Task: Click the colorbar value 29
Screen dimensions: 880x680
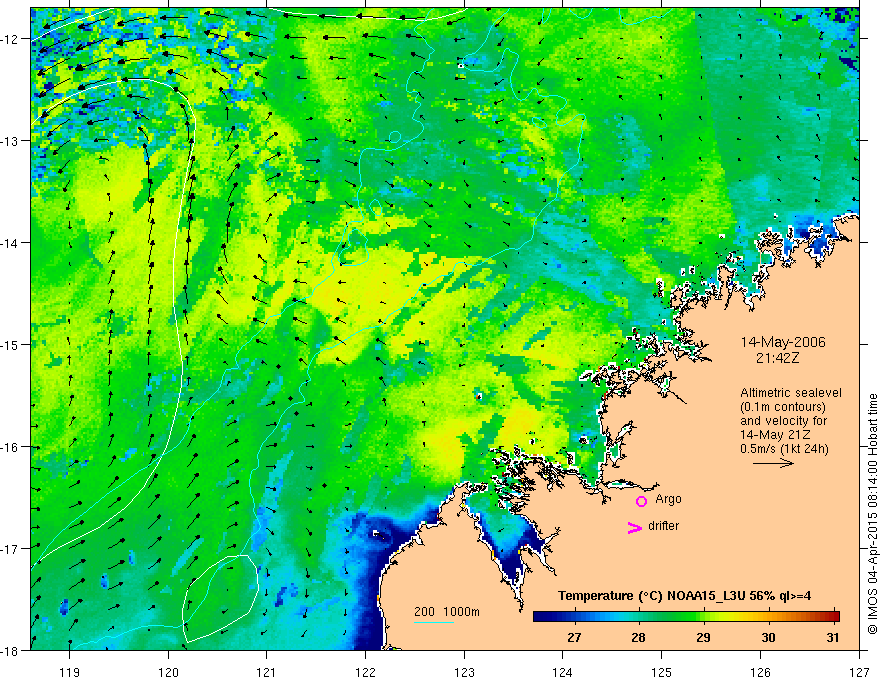Action: click(703, 637)
